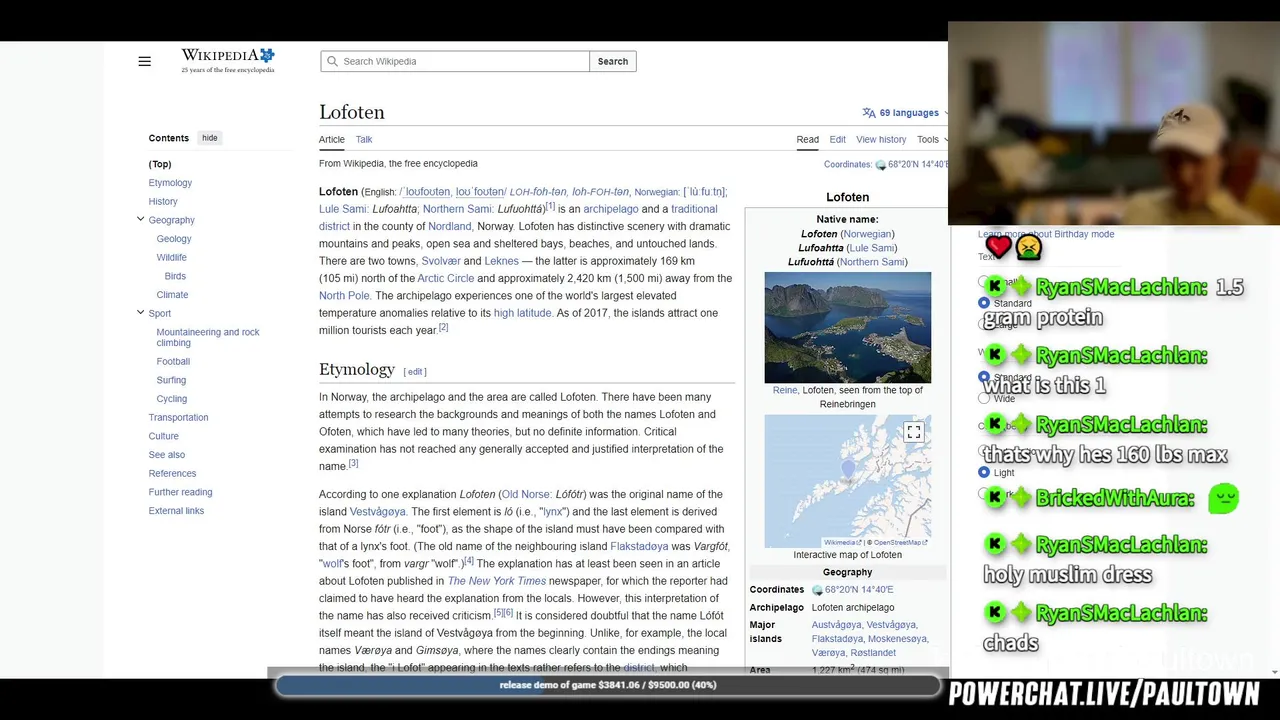Jump to Climate subsection in contents
1280x720 pixels.
tap(173, 295)
